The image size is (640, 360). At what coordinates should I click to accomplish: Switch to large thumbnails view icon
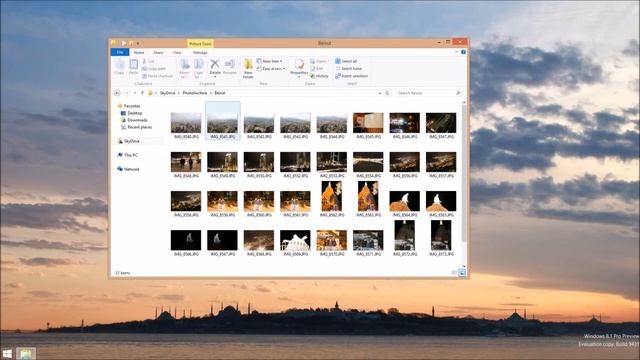coord(462,273)
